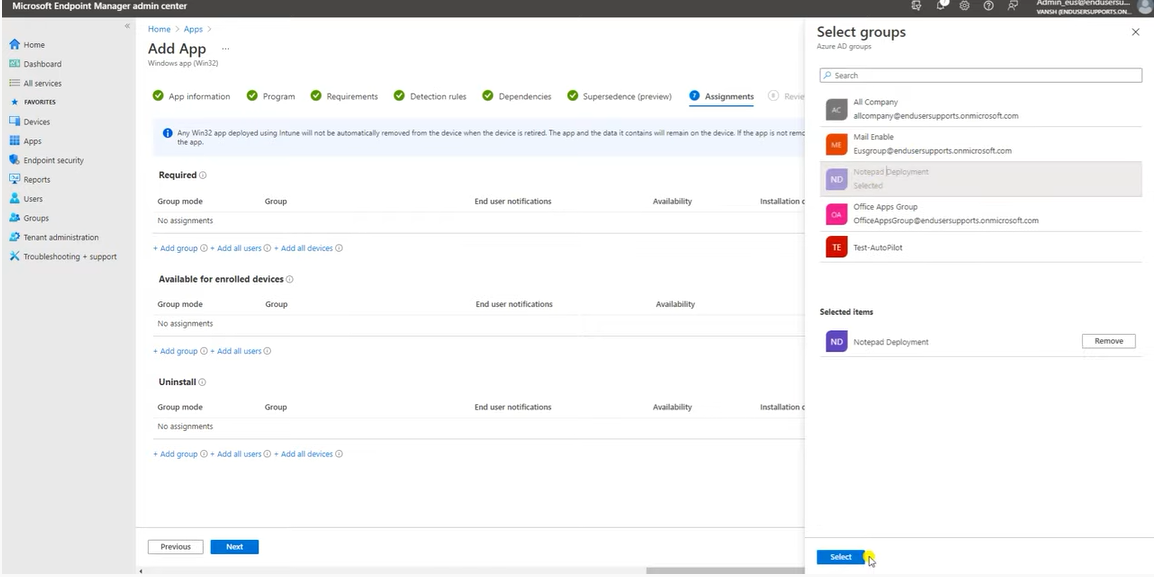Add group under Required section
The image size is (1154, 577).
175,249
